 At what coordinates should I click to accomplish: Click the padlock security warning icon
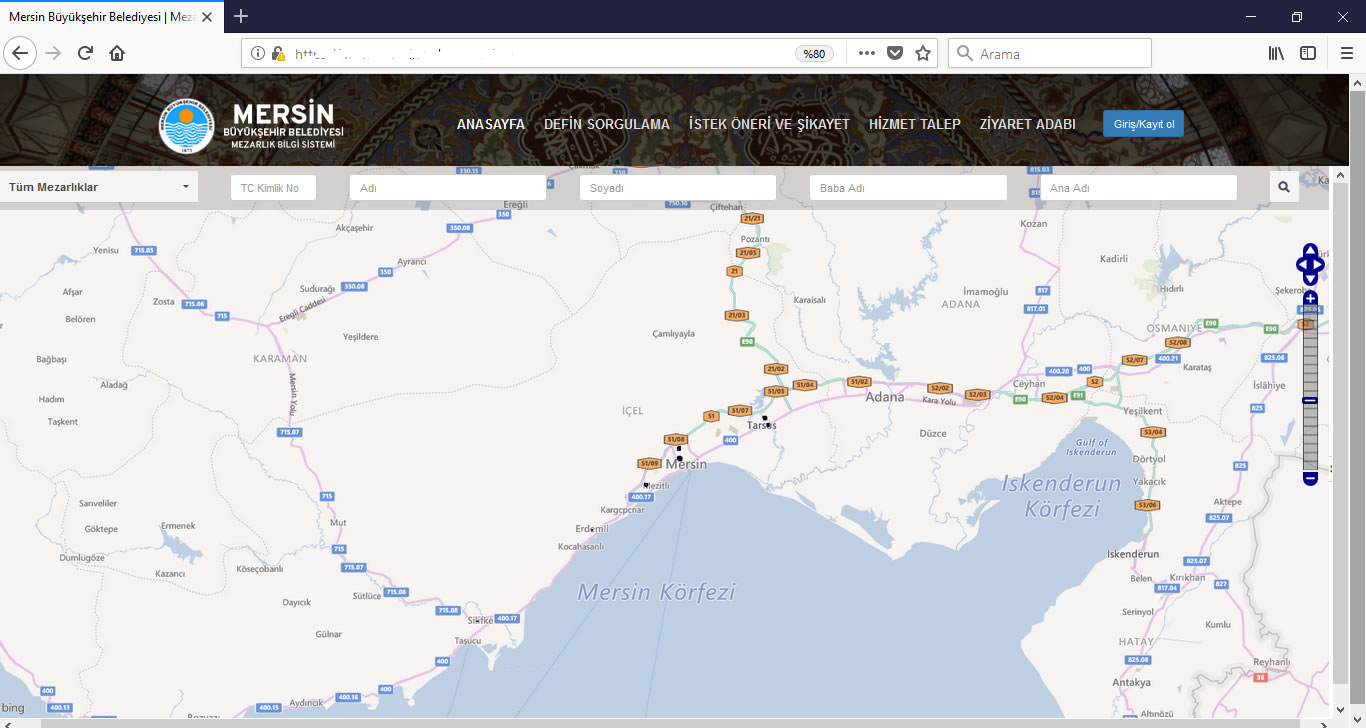click(x=278, y=53)
